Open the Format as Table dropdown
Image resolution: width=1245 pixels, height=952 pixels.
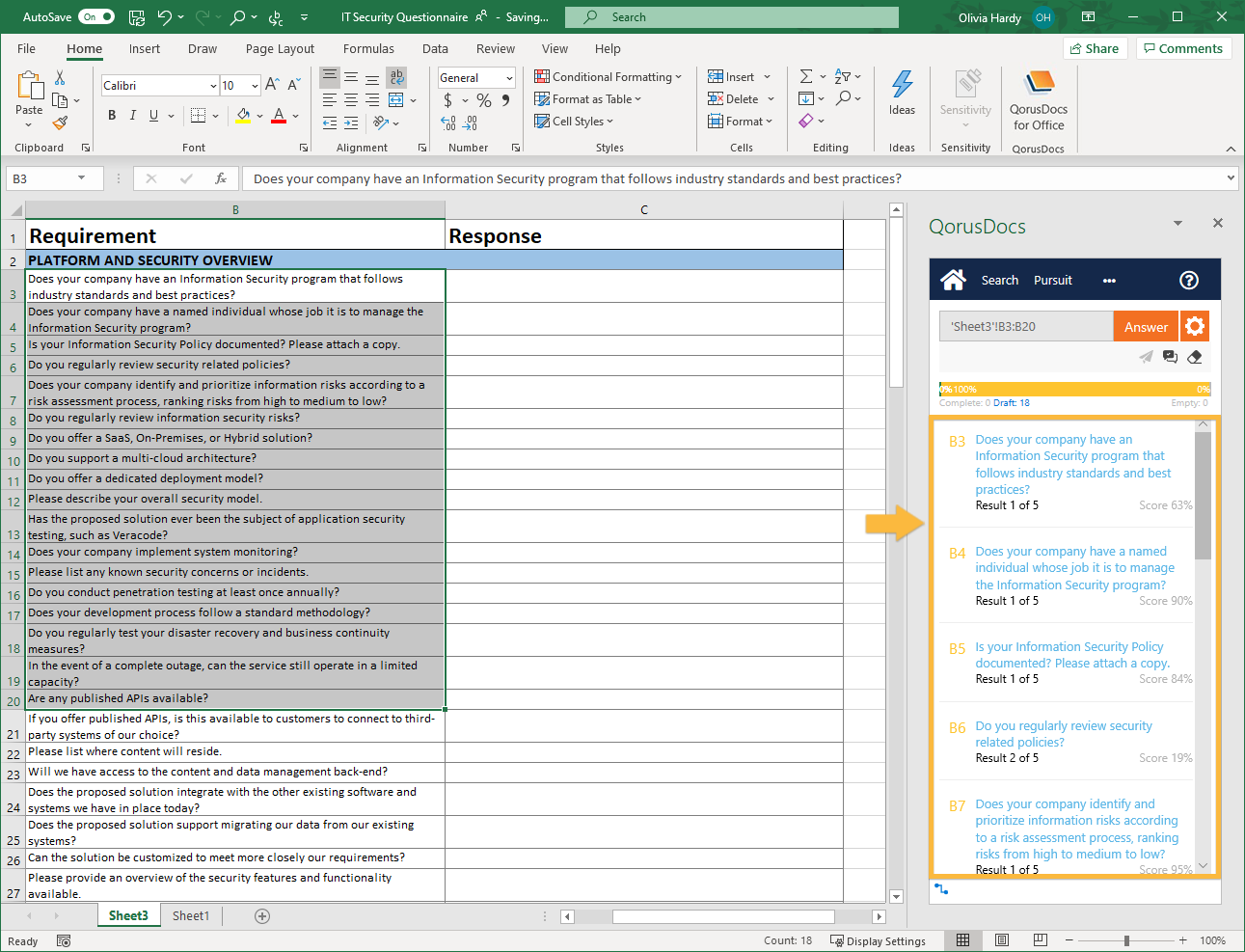point(588,99)
